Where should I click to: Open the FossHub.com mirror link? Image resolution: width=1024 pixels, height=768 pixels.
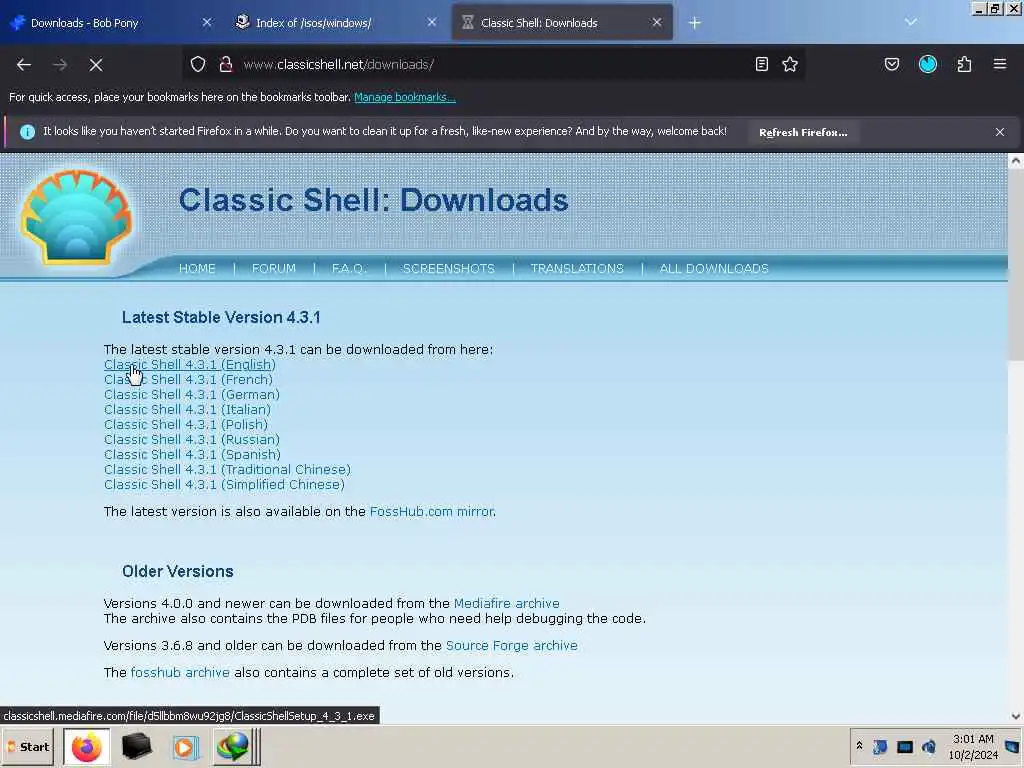click(432, 511)
